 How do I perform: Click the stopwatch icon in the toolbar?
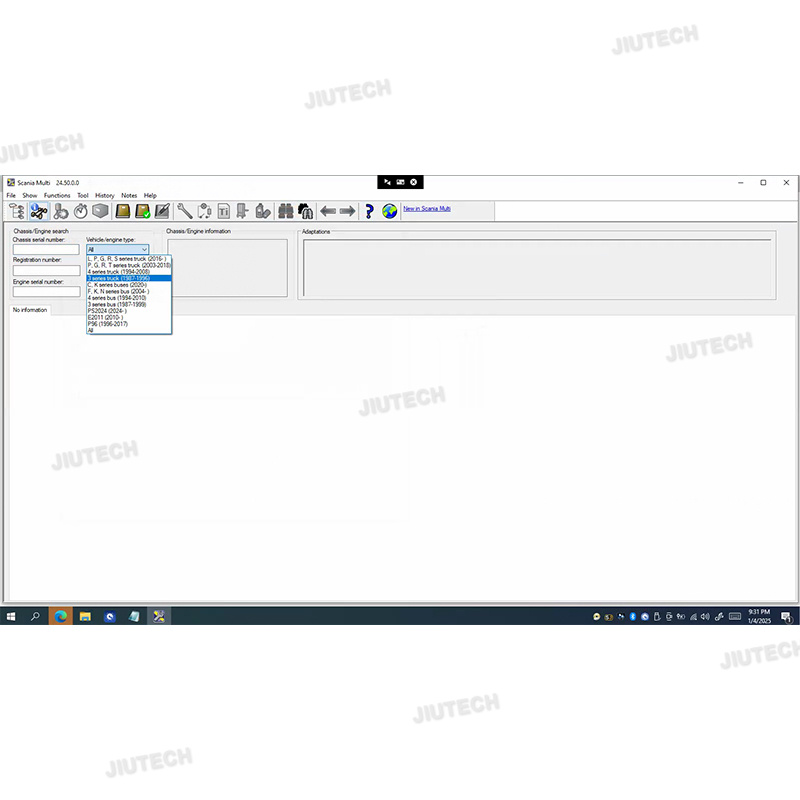(80, 211)
